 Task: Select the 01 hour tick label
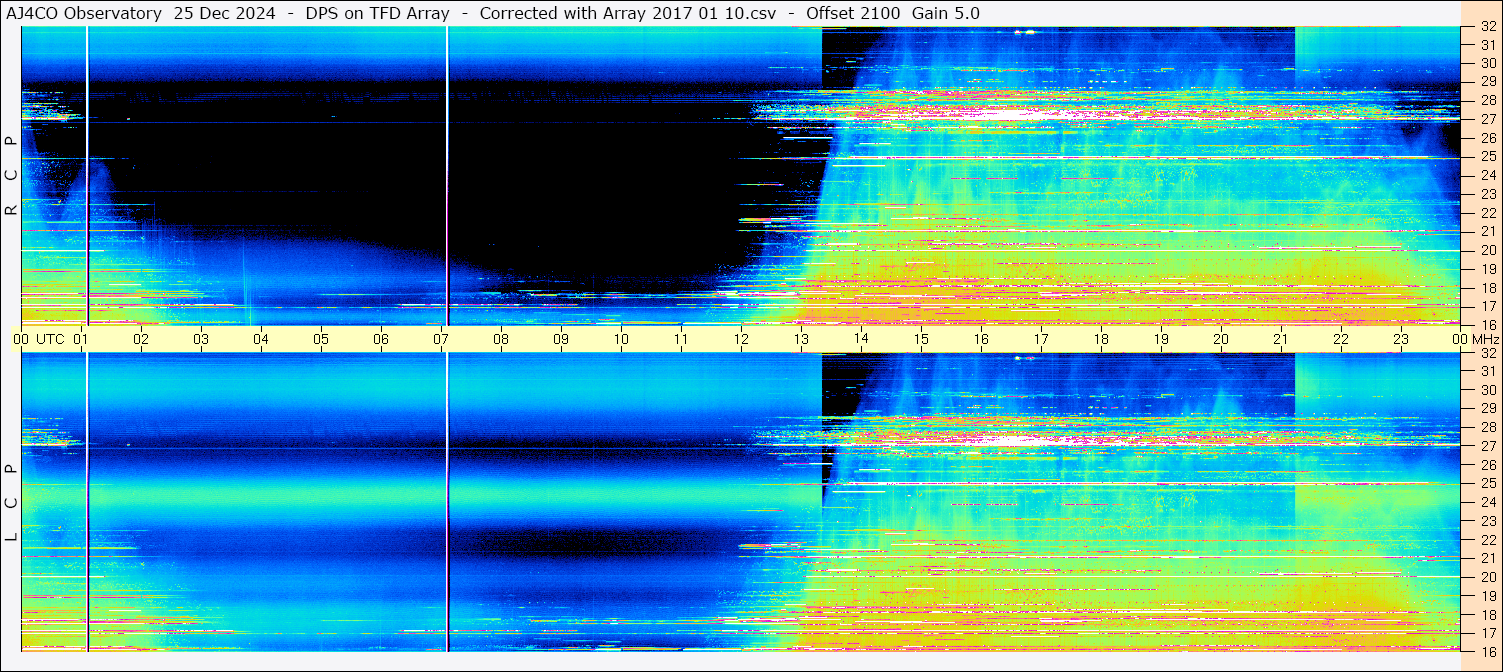[x=82, y=339]
